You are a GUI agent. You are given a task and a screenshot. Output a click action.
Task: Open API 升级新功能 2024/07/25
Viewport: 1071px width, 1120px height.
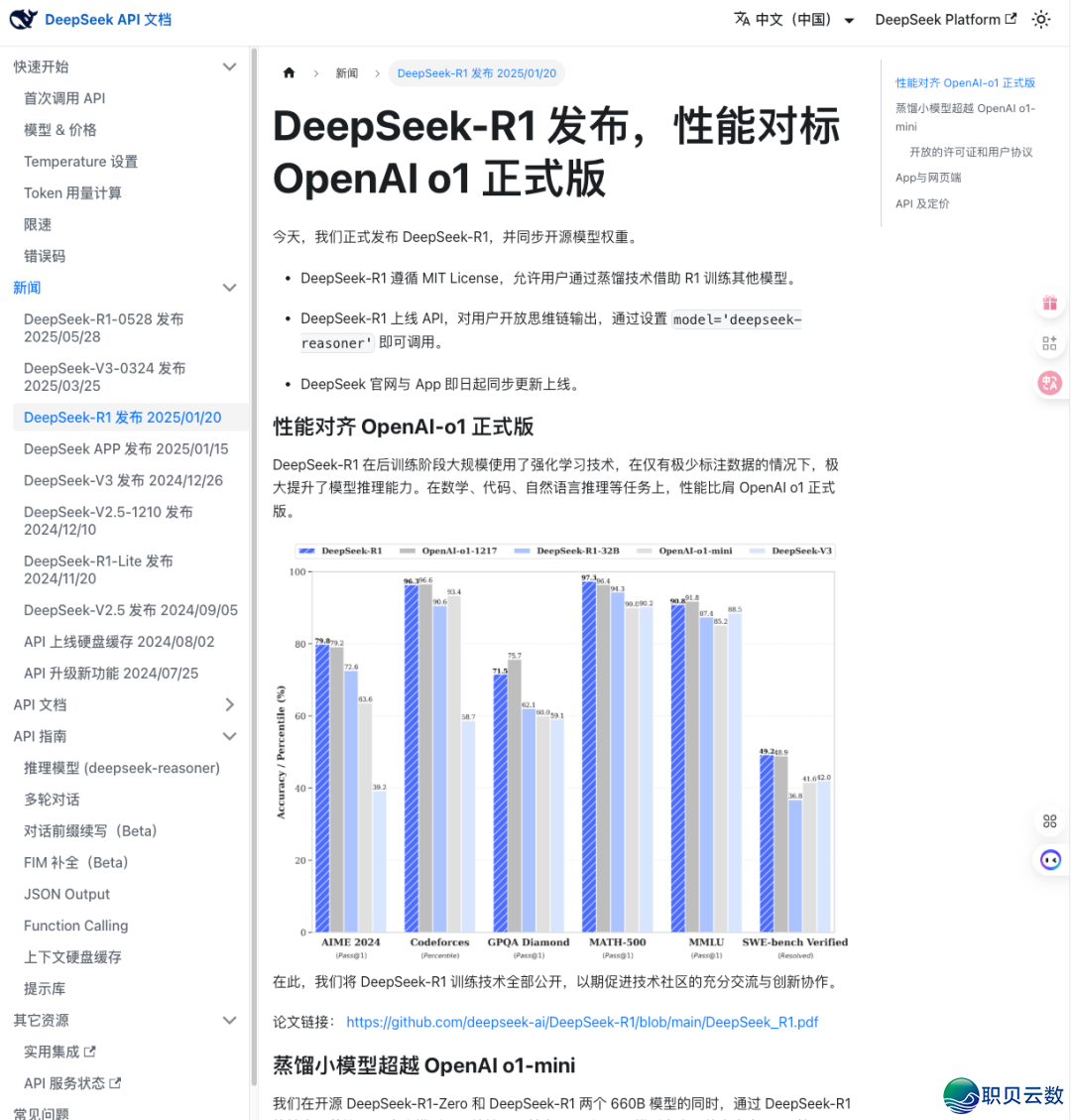click(x=111, y=673)
